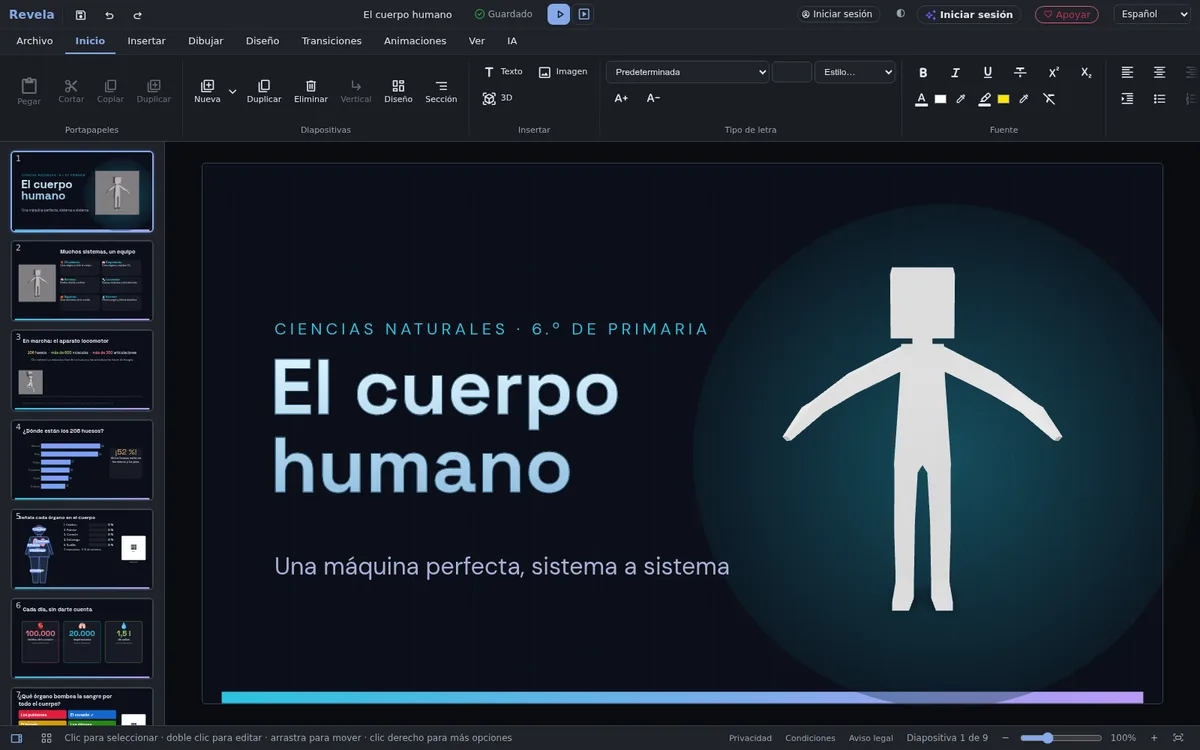Open the Español language dropdown

[x=1152, y=14]
